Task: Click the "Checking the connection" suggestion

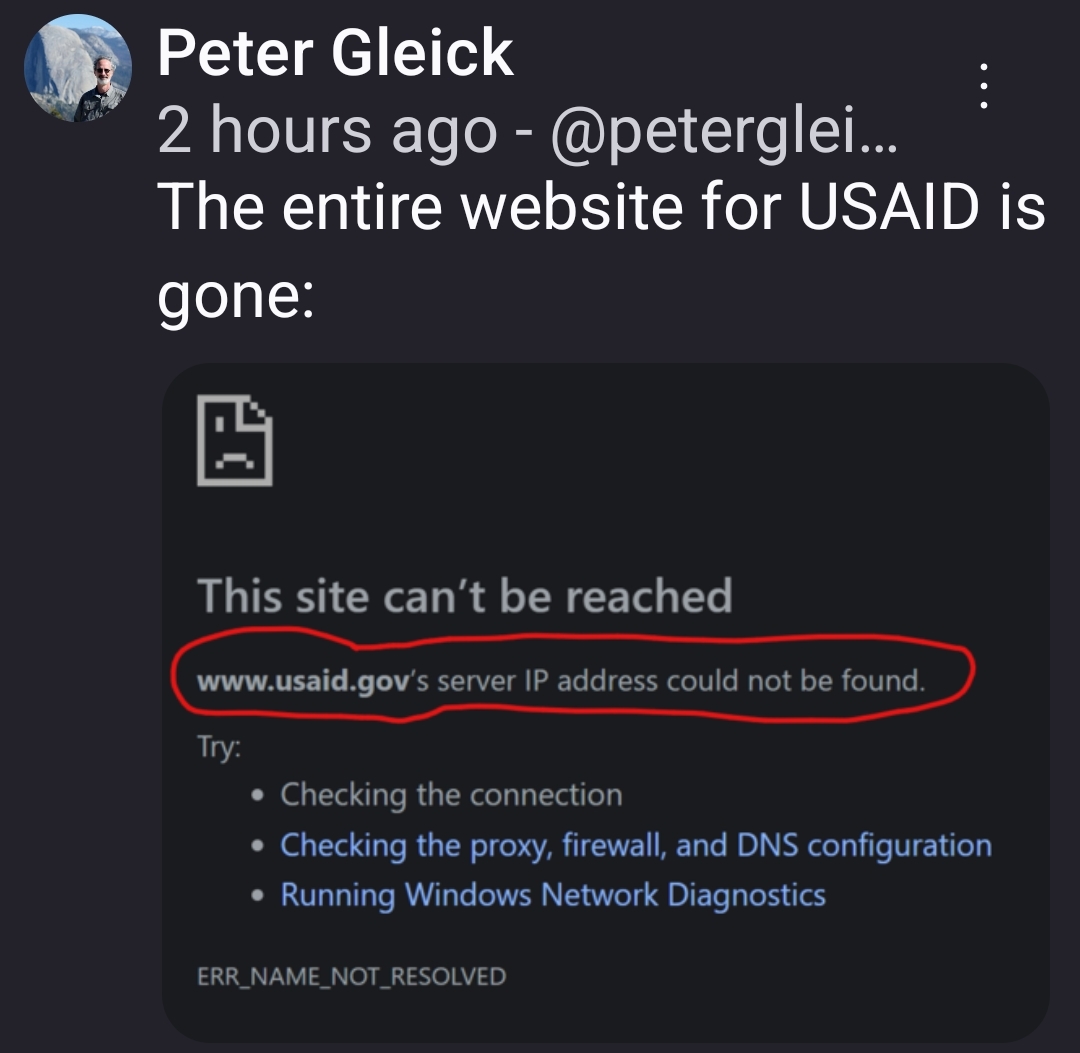Action: pyautogui.click(x=451, y=795)
